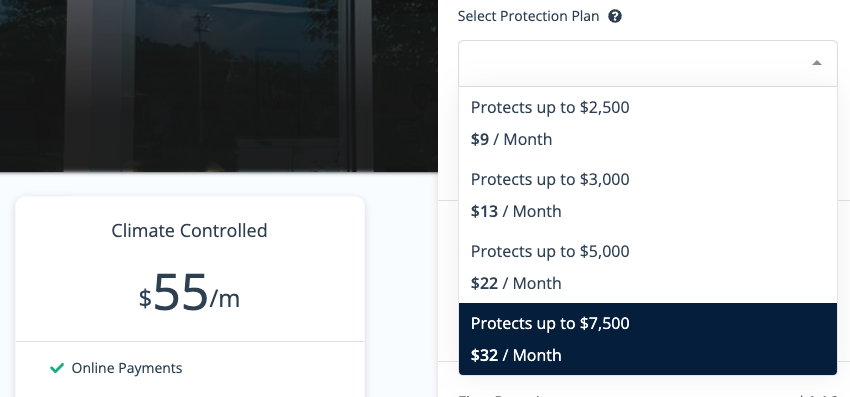Choose the Protects up to $3,000 plan
Viewport: 850px width, 397px height.
[x=648, y=195]
